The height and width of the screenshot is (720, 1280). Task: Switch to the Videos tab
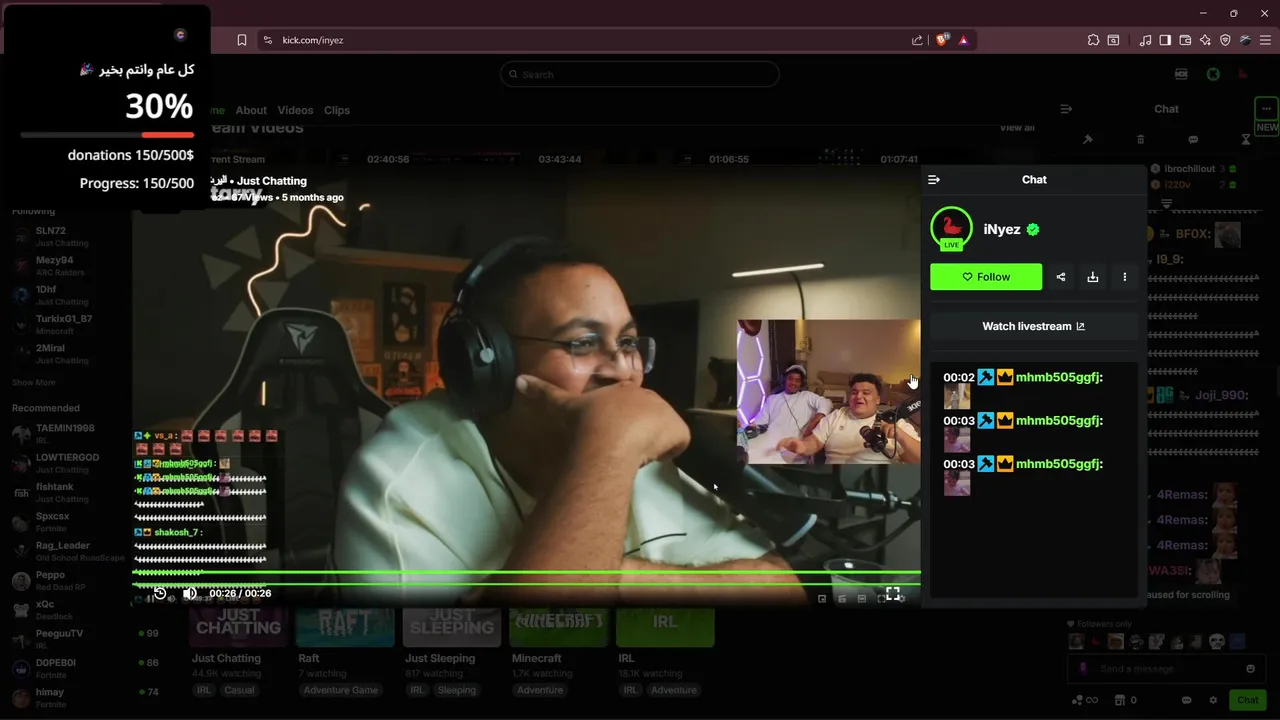(295, 110)
